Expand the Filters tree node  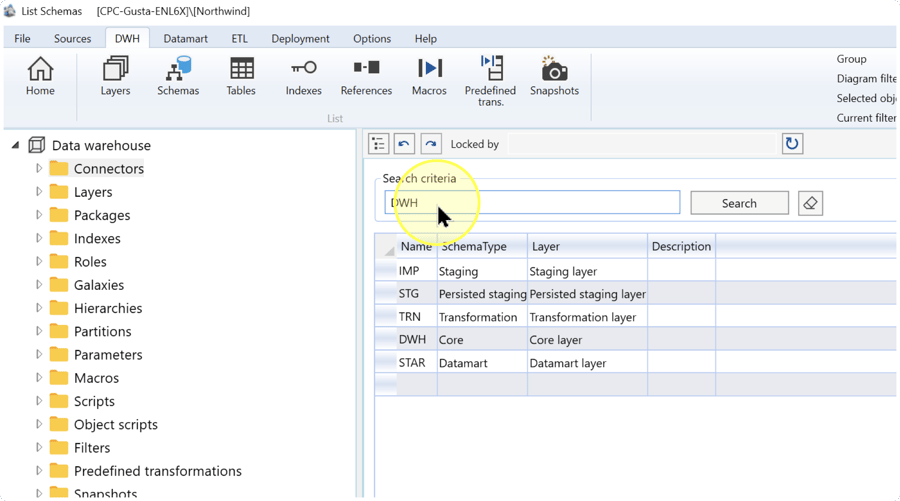click(39, 447)
